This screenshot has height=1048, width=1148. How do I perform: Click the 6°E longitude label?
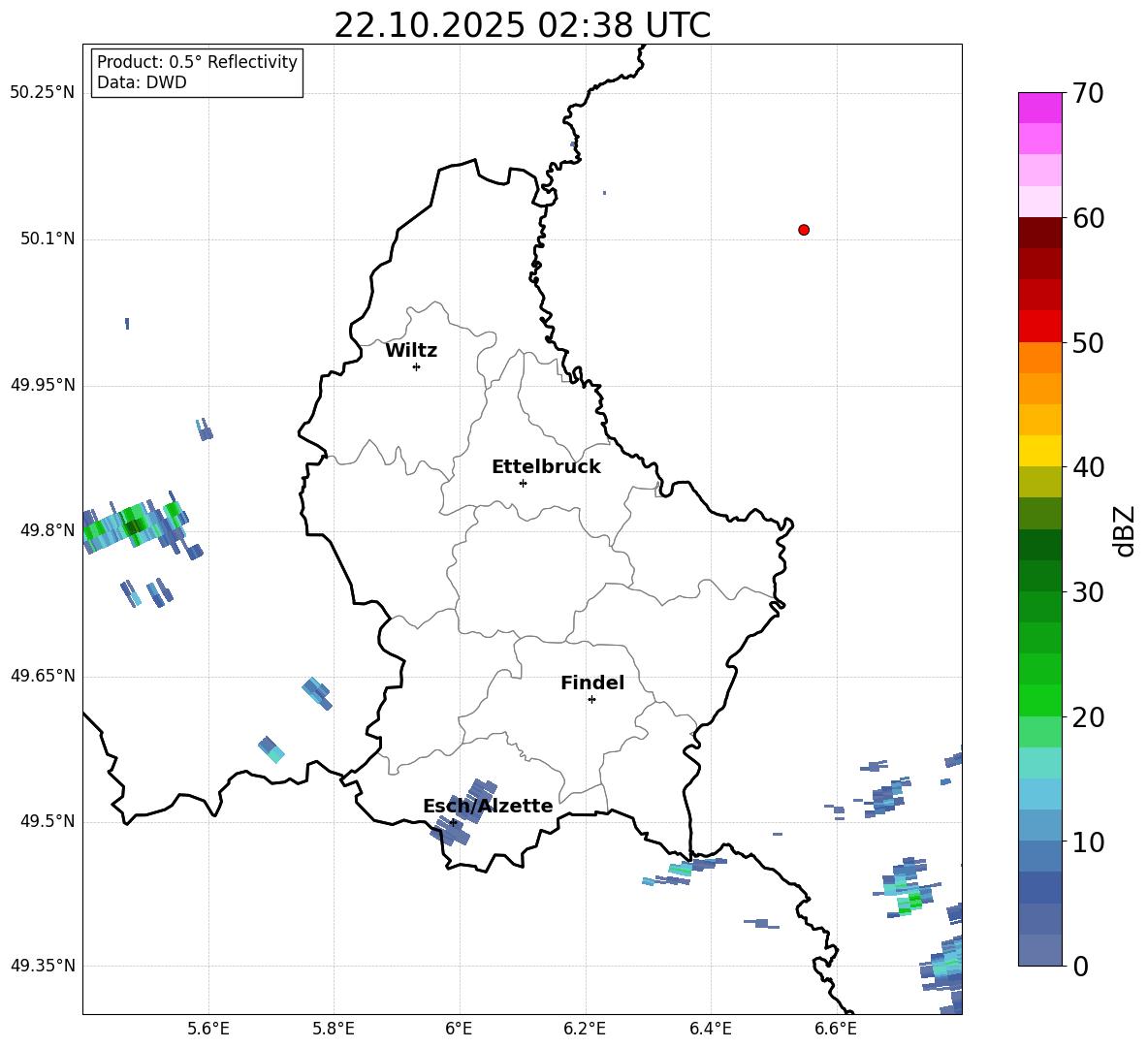click(x=459, y=1029)
